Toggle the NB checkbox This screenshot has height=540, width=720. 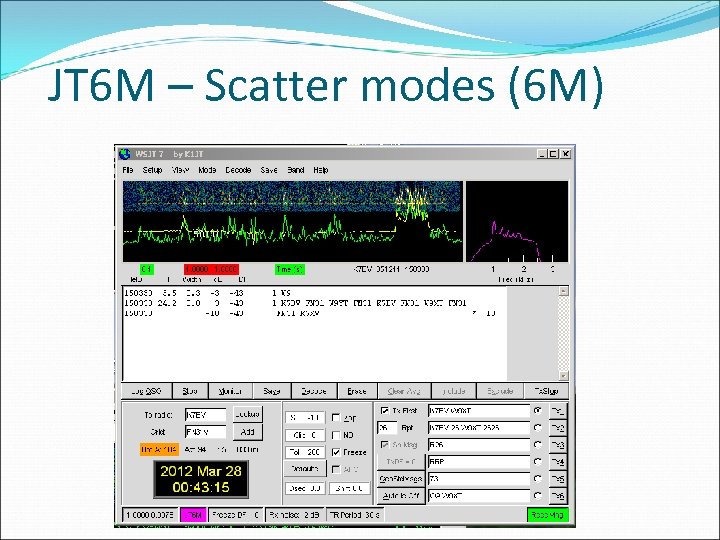click(x=336, y=435)
